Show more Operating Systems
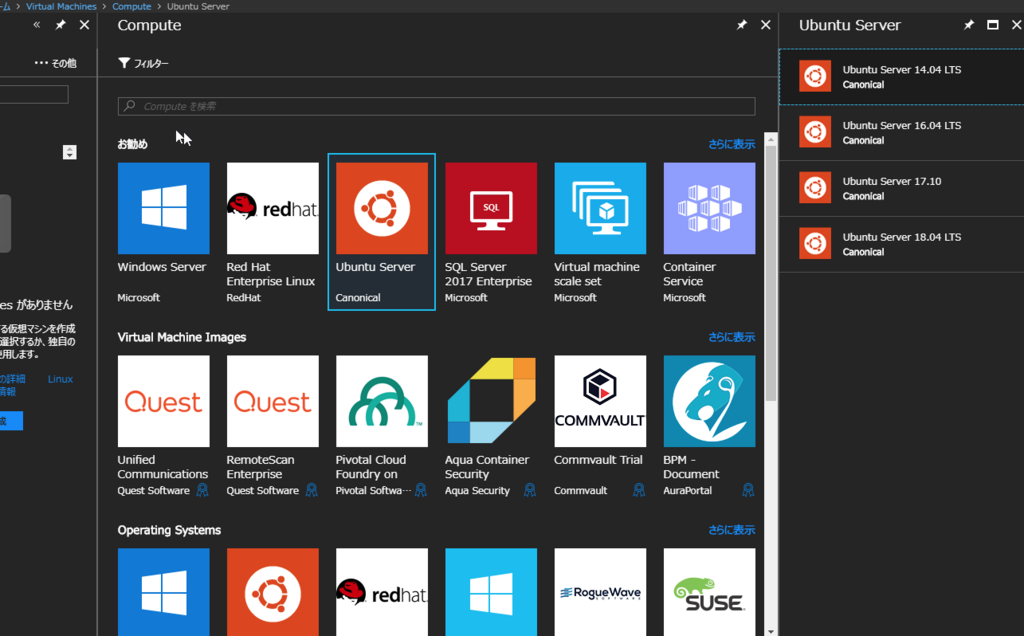Viewport: 1024px width, 636px height. click(731, 530)
